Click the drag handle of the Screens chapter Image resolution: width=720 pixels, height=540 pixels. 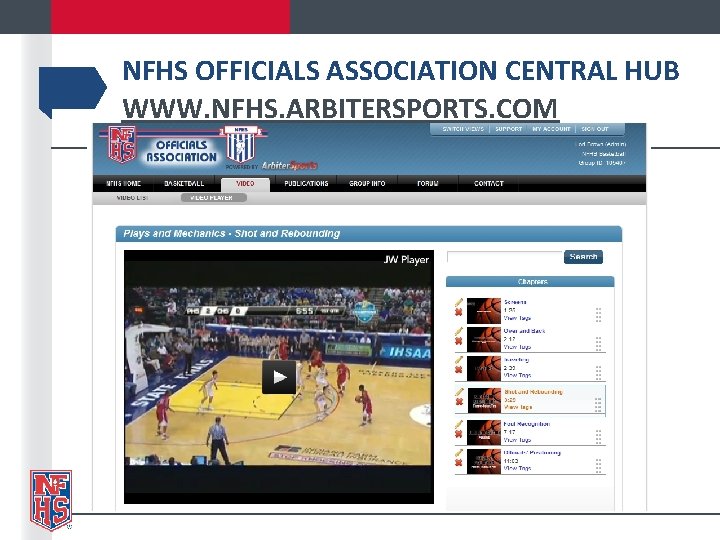598,315
